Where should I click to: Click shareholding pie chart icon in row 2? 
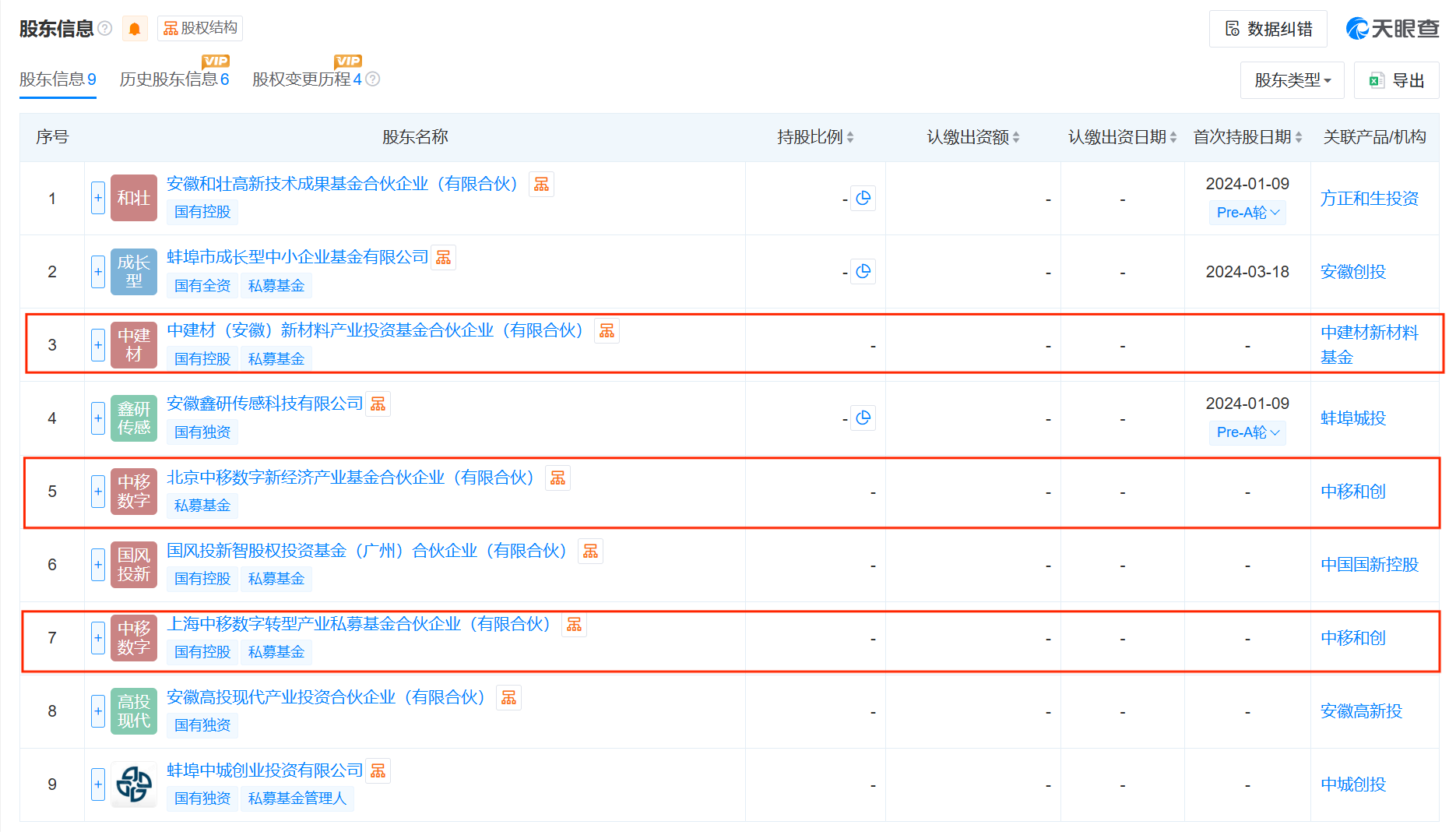coord(863,272)
